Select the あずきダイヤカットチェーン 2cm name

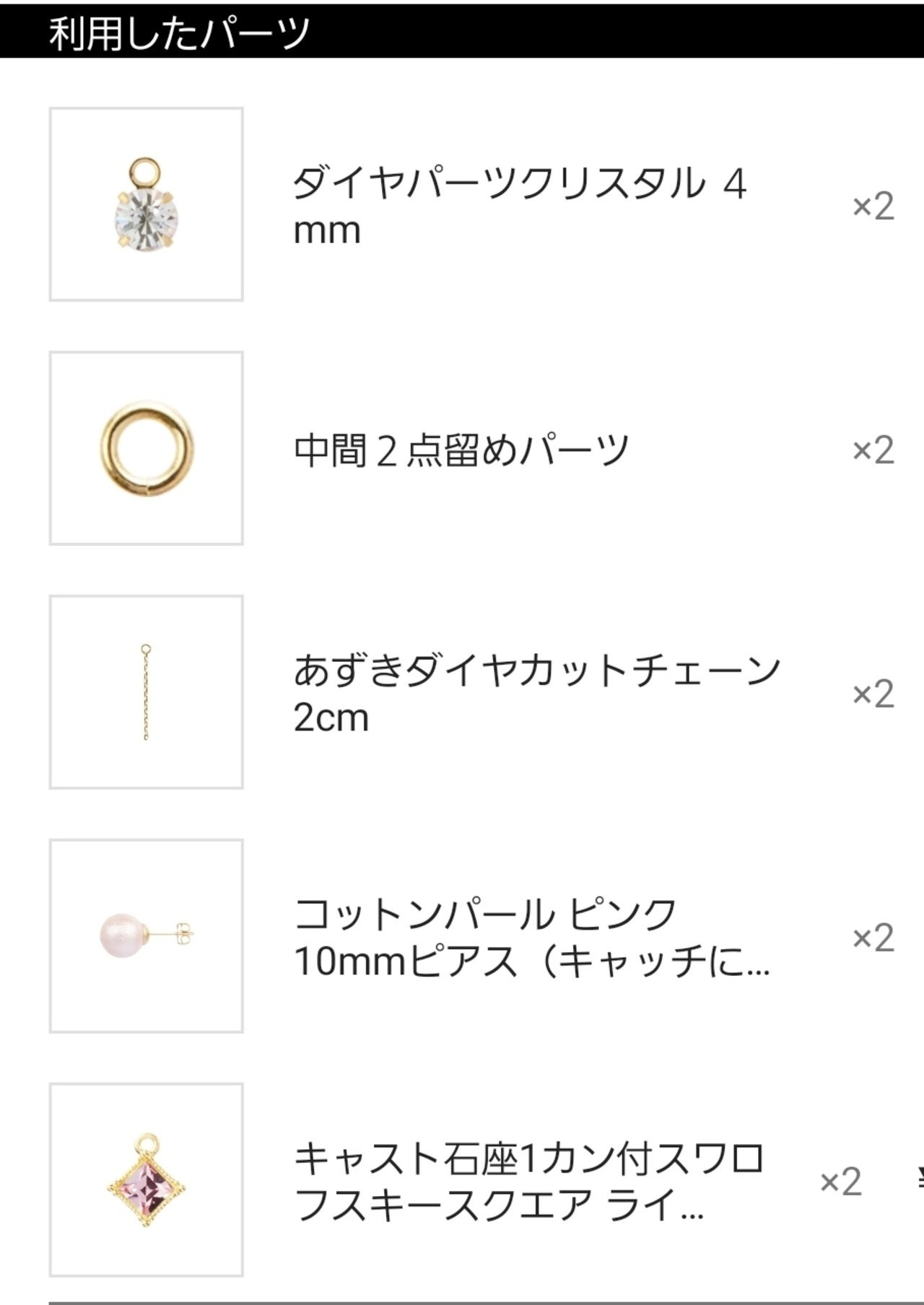(x=536, y=694)
